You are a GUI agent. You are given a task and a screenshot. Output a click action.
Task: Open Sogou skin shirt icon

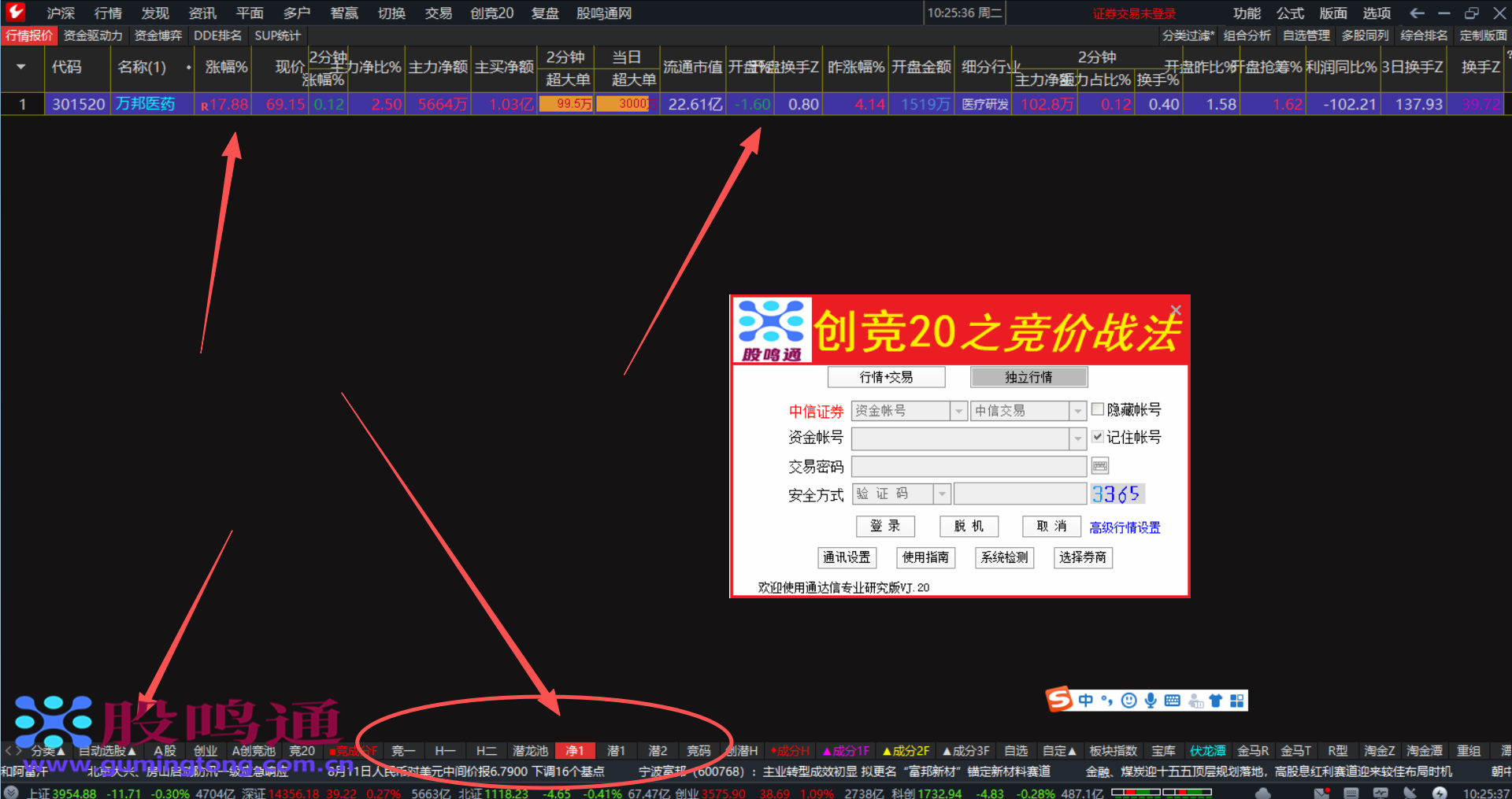(x=1216, y=701)
